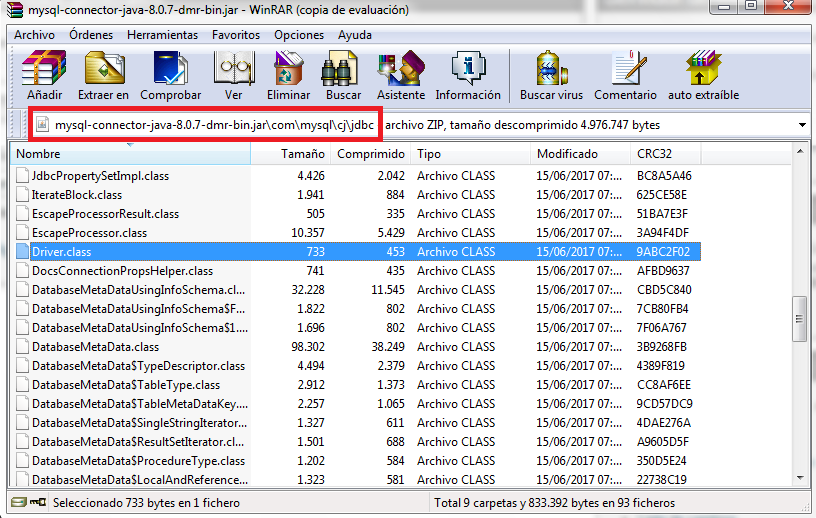816x518 pixels.
Task: Click compressed size value 11.545
Action: (388, 290)
